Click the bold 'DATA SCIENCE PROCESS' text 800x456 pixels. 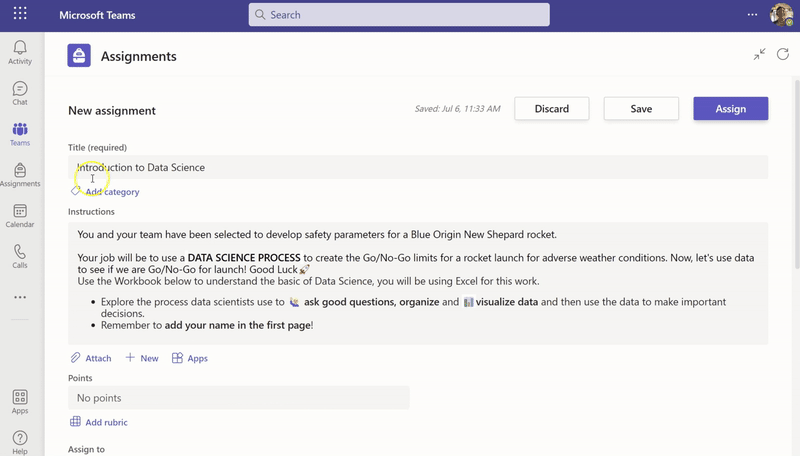(x=244, y=258)
